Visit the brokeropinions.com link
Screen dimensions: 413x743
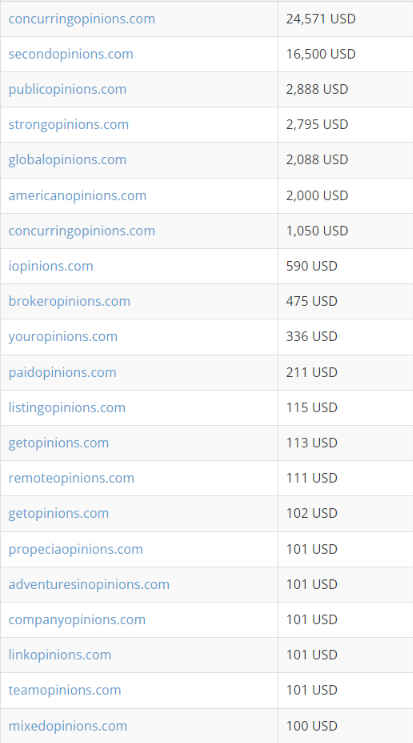coord(69,301)
